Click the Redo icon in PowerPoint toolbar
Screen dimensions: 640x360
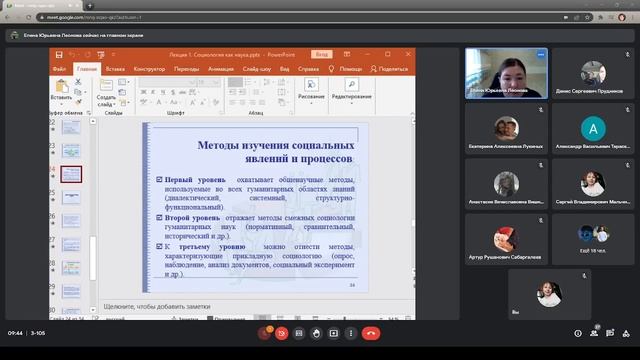click(87, 55)
